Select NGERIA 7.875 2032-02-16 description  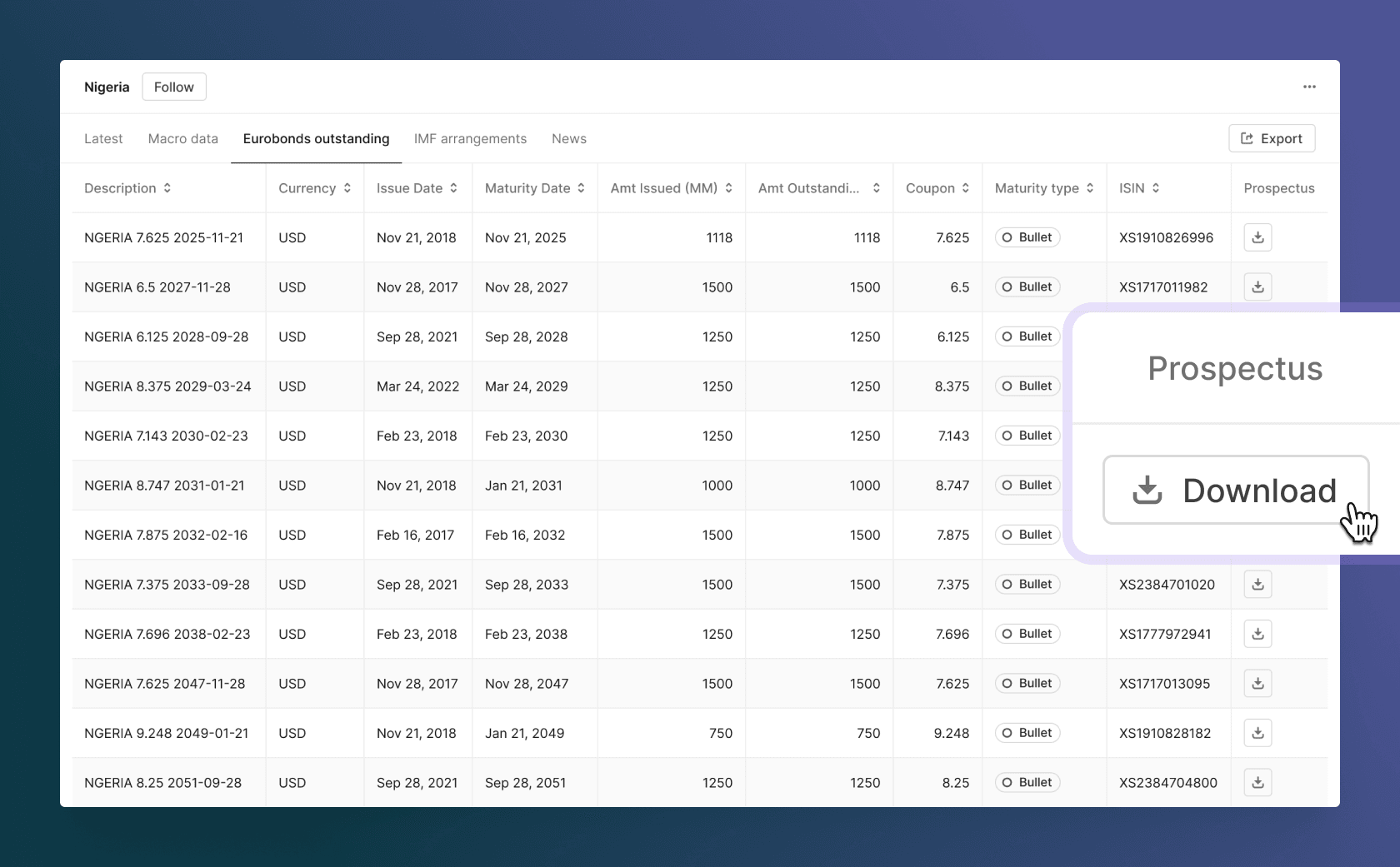coord(166,535)
